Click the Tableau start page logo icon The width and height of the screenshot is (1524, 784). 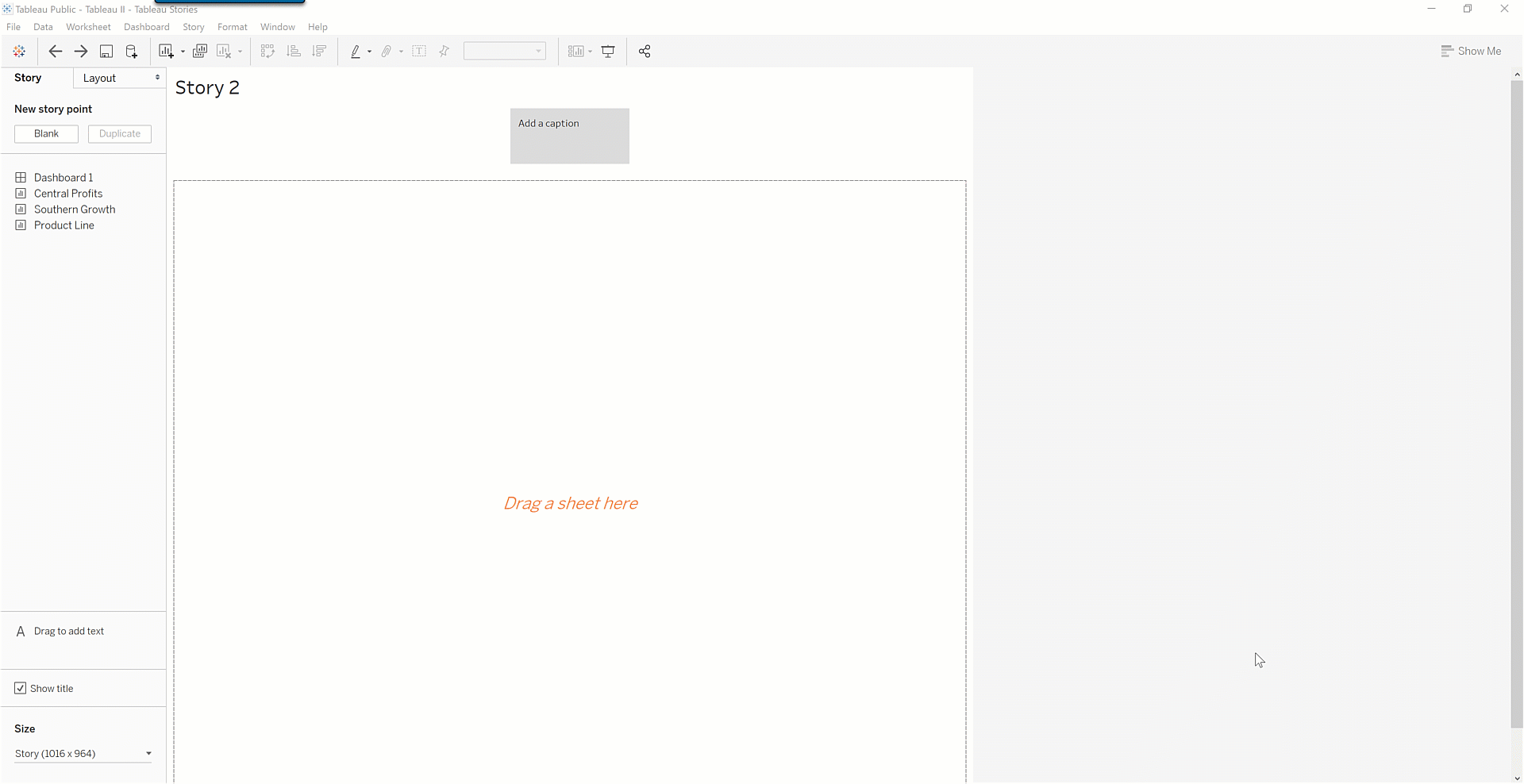(x=19, y=52)
